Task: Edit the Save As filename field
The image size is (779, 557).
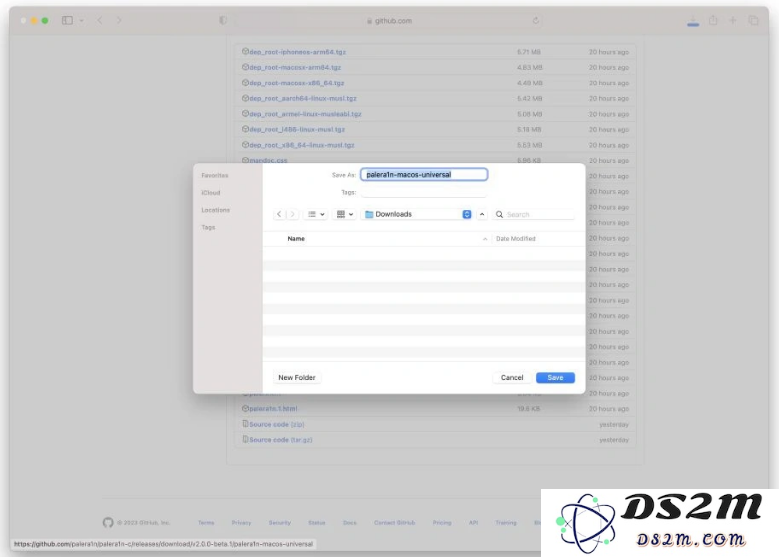Action: (424, 174)
